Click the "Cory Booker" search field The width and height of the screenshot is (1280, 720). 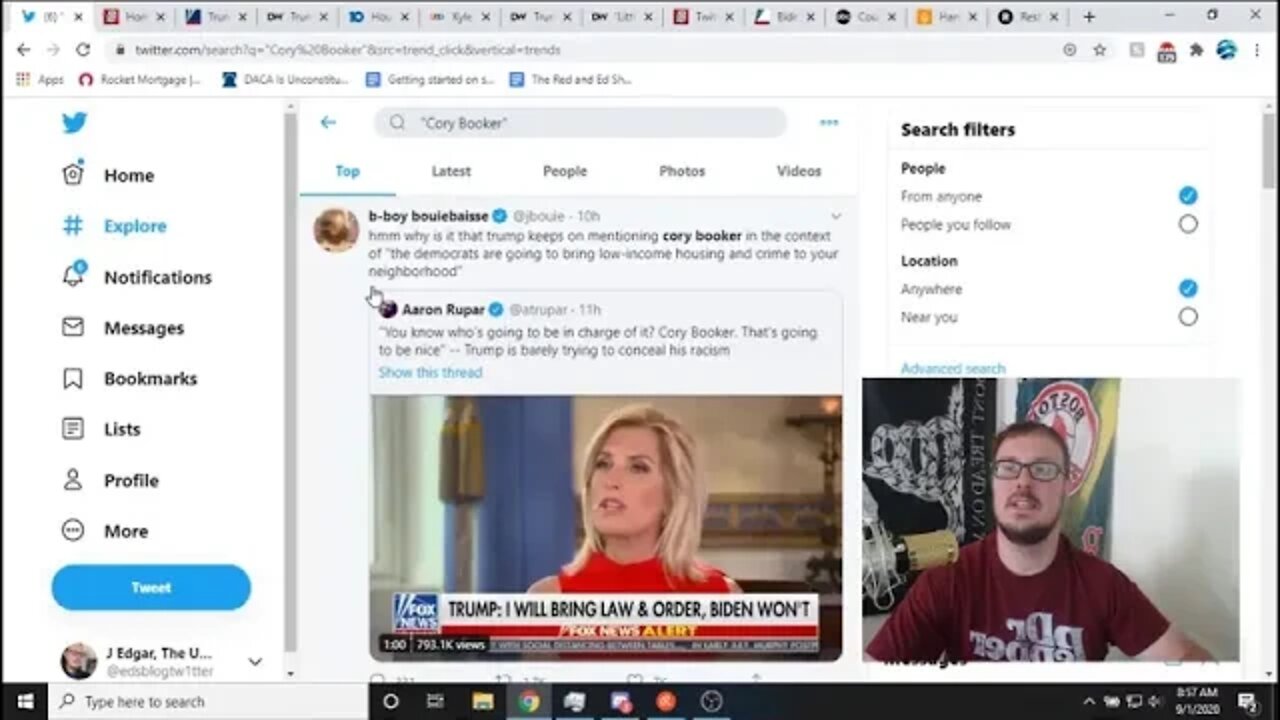coord(580,123)
